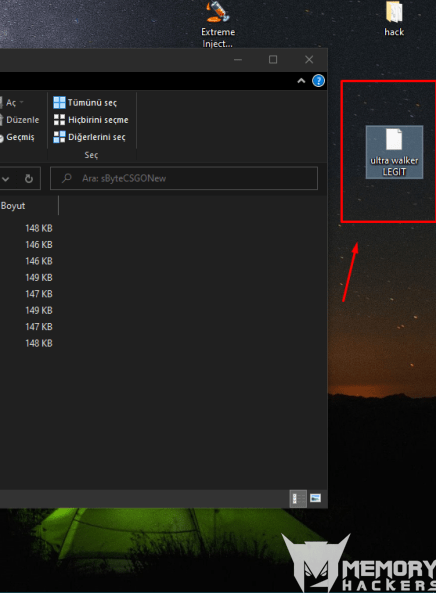Switch to the large icons view
This screenshot has height=593, width=436.
tap(315, 498)
